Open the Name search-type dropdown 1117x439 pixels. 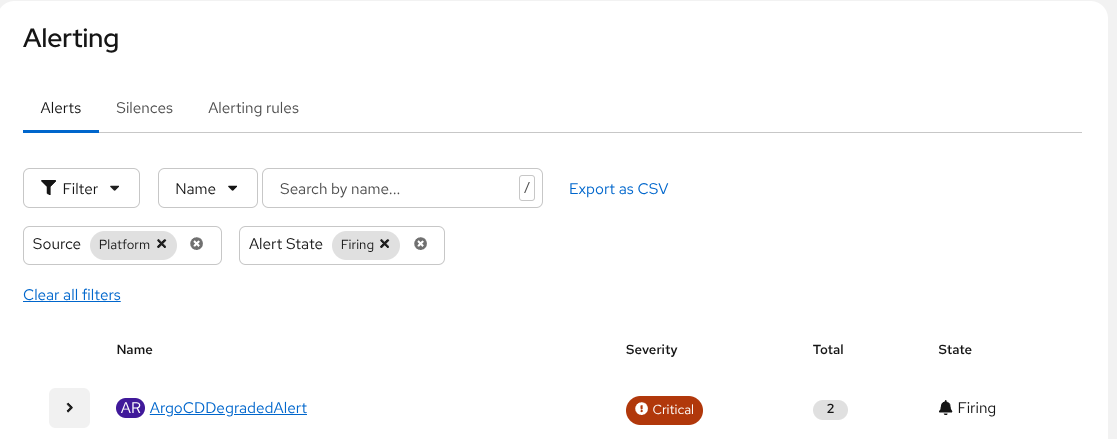tap(207, 188)
